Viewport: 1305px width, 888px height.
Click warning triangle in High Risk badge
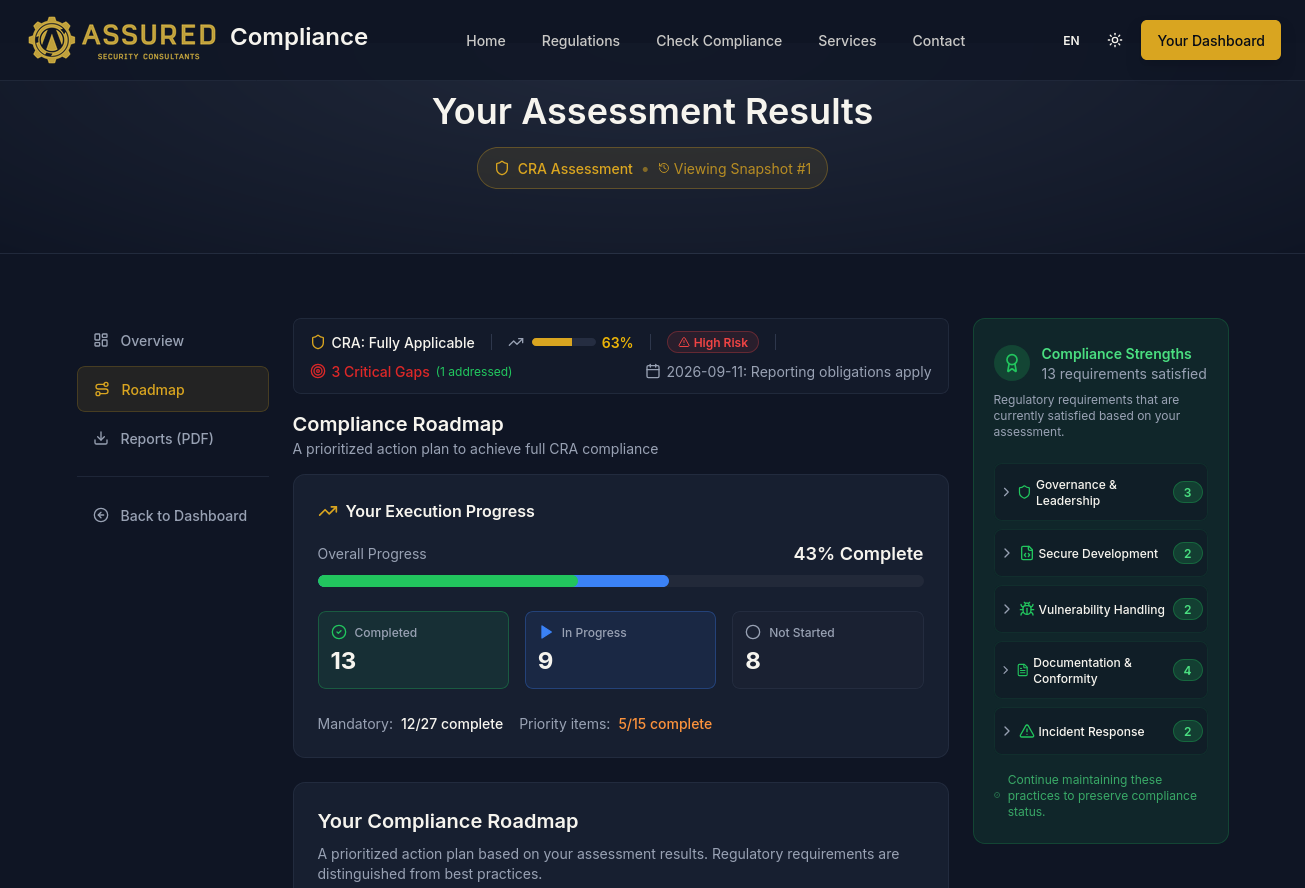click(x=684, y=342)
